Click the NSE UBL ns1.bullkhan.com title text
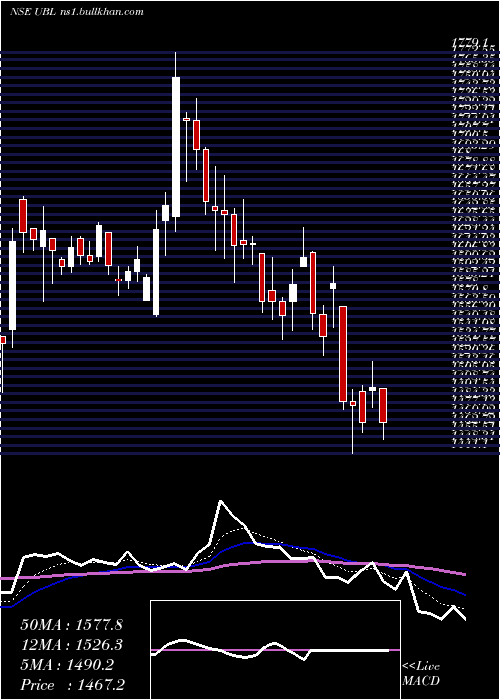Image resolution: width=500 pixels, height=700 pixels. tap(76, 12)
